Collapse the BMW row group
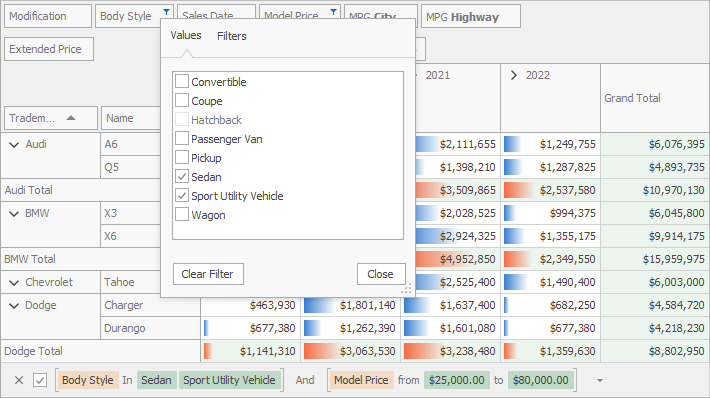 [14, 214]
